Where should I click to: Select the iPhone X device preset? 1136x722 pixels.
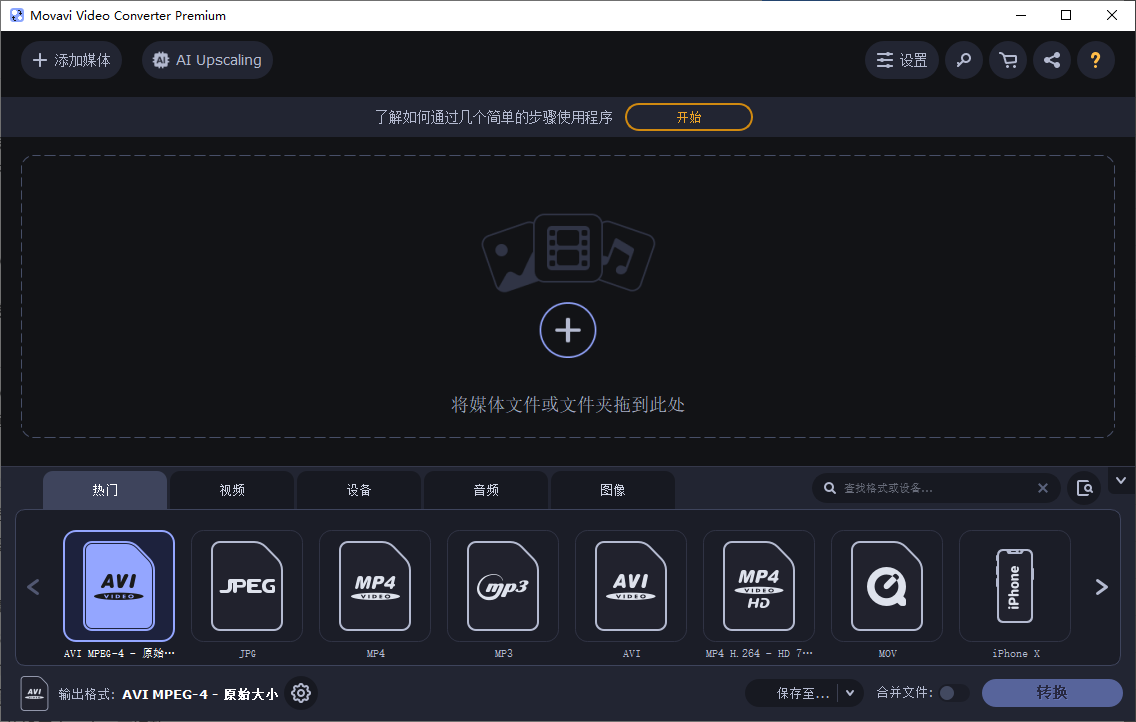(1015, 587)
